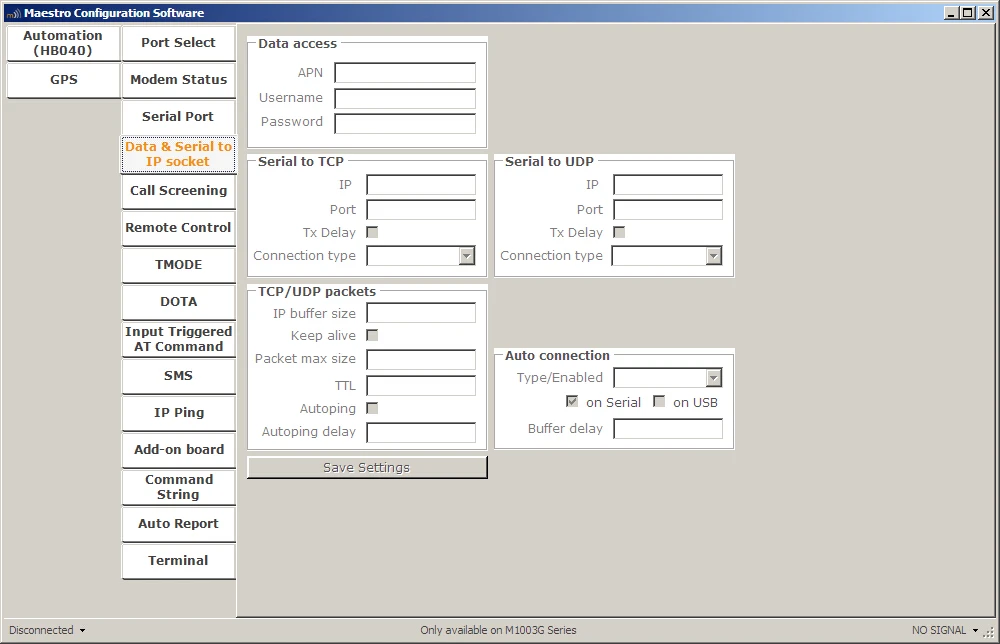Check the on USB checkbox
Image resolution: width=1000 pixels, height=644 pixels.
coord(659,402)
